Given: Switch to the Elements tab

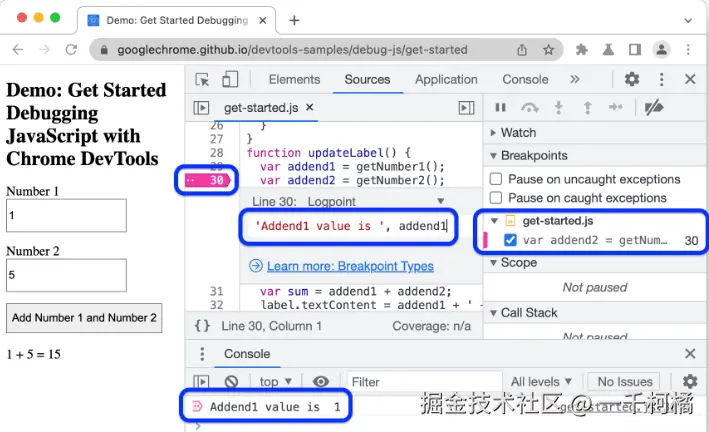Looking at the screenshot, I should (x=294, y=80).
